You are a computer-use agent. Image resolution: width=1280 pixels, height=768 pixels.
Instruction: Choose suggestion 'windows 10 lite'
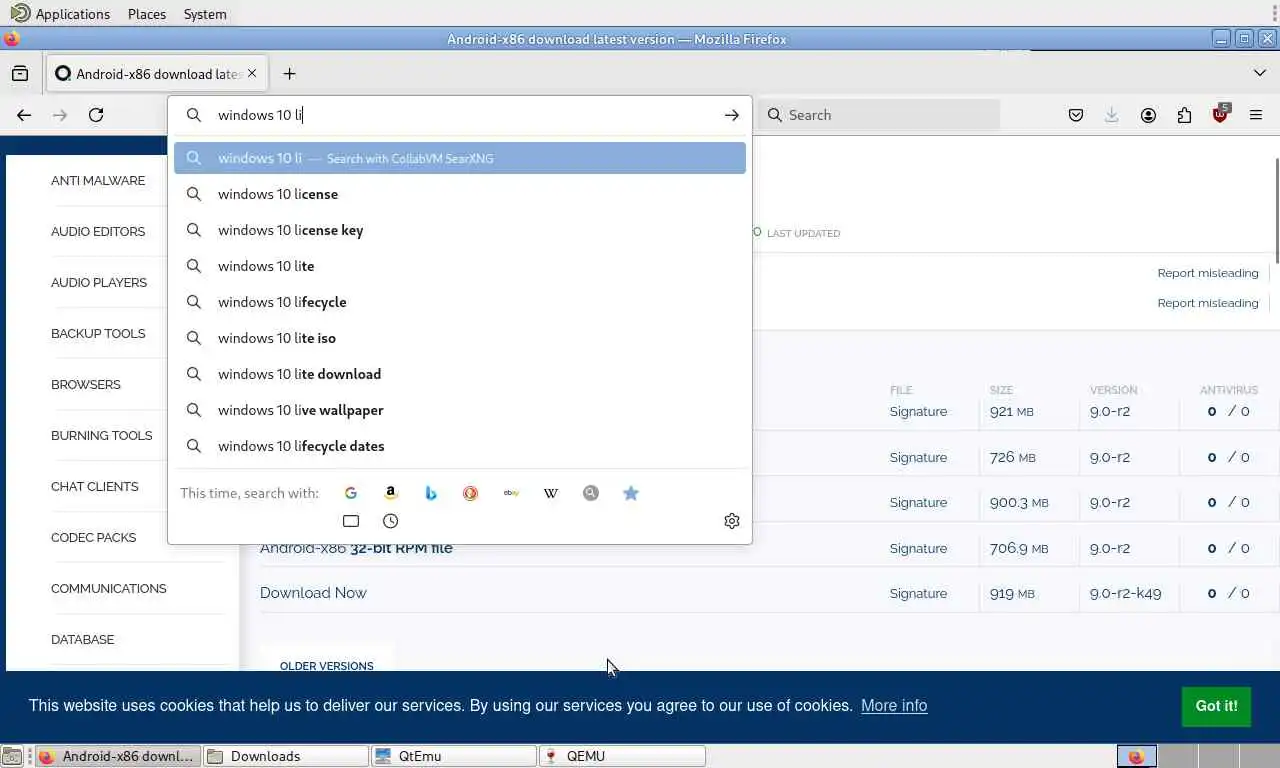(460, 266)
